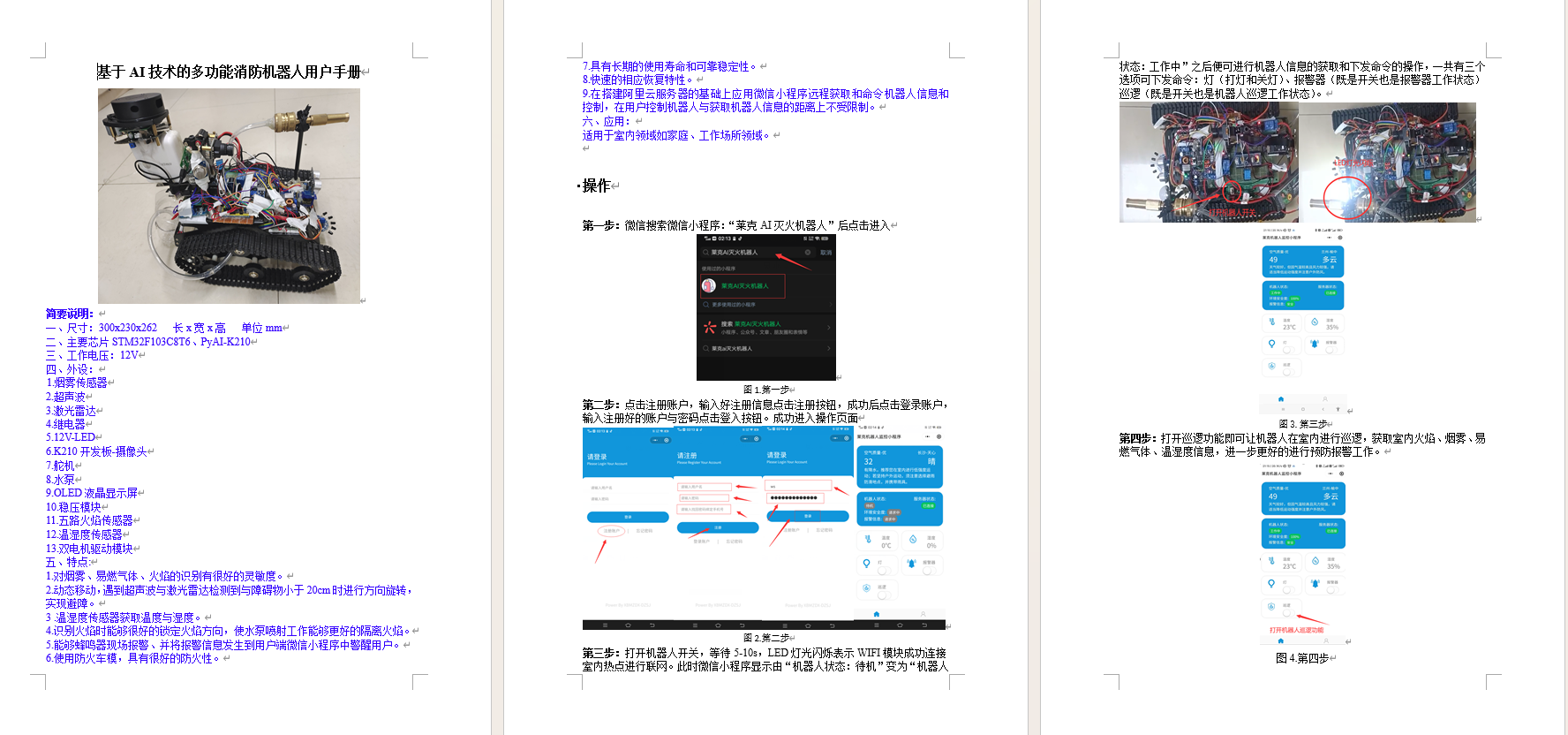Click the line 五、特点:
The width and height of the screenshot is (1568, 735).
(x=68, y=562)
